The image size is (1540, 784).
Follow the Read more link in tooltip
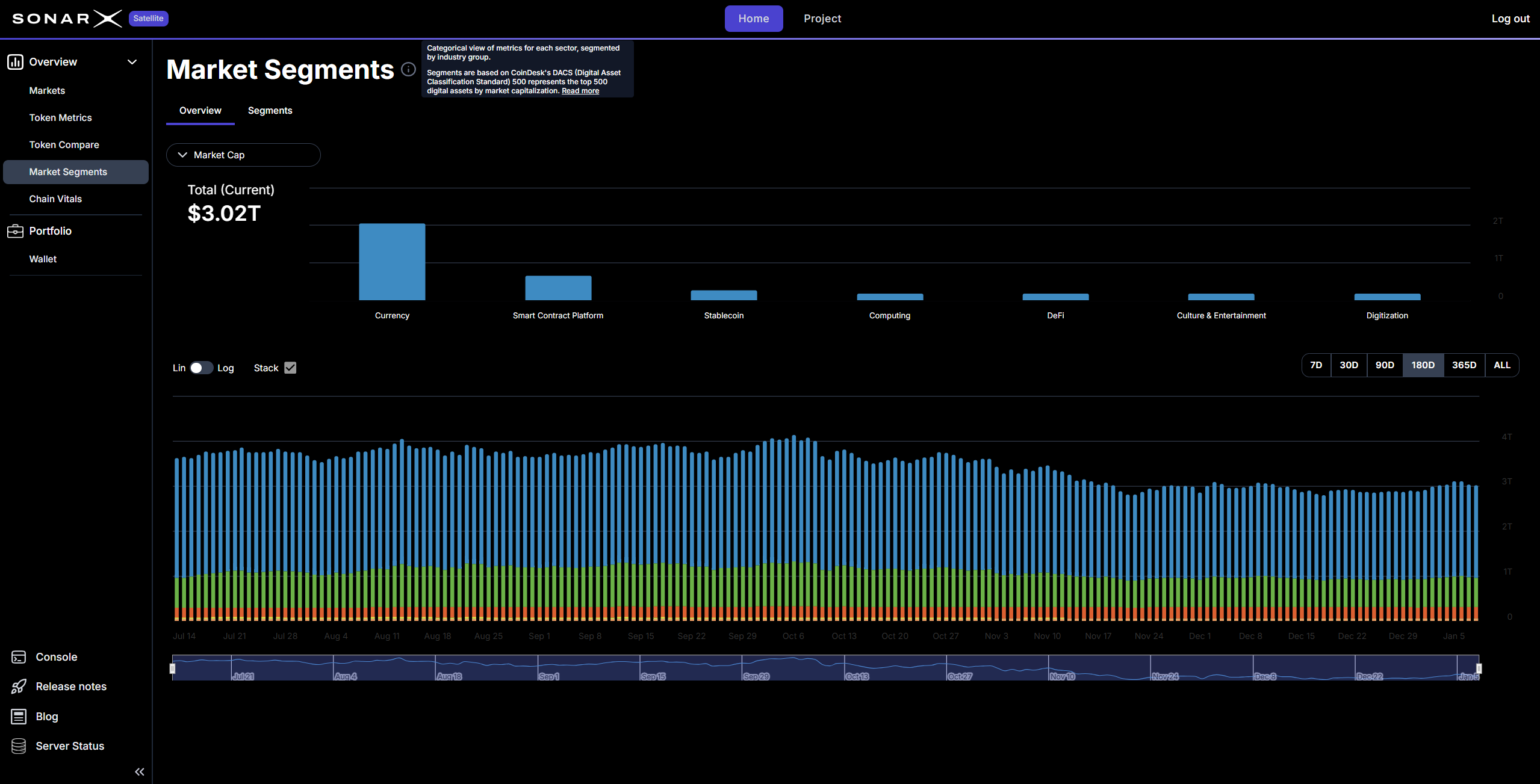580,91
